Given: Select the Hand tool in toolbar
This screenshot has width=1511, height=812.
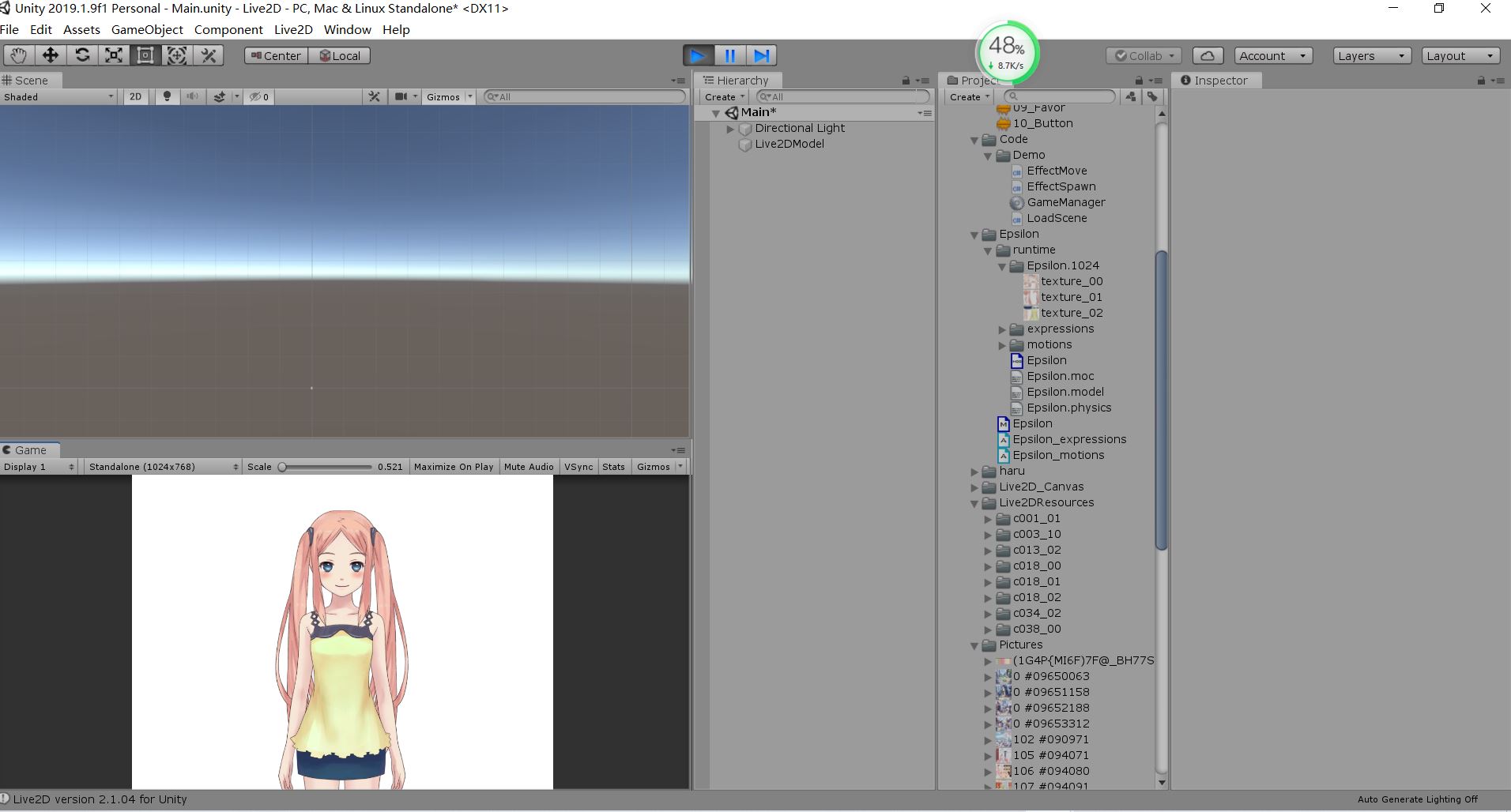Looking at the screenshot, I should [18, 55].
